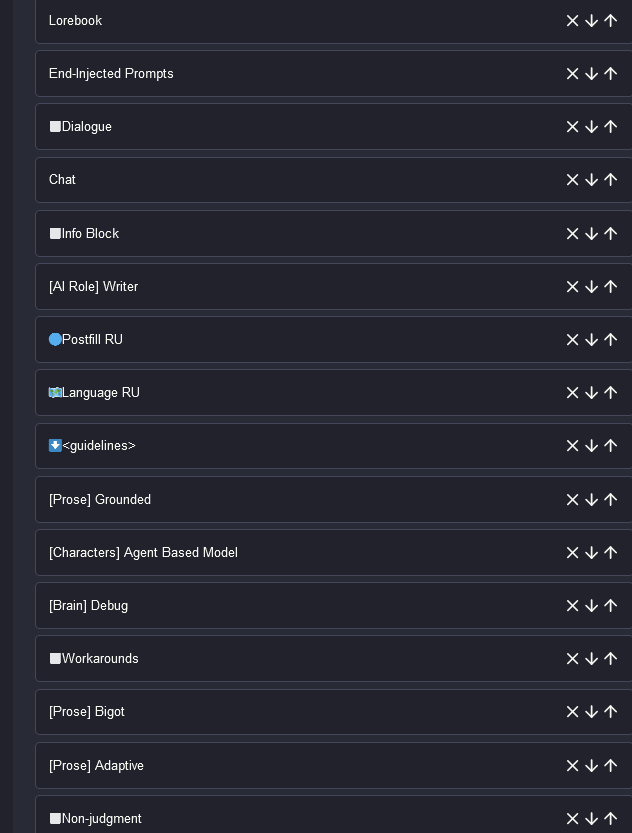Move [Characters] Agent Based Model down
The width and height of the screenshot is (632, 833).
tap(591, 553)
